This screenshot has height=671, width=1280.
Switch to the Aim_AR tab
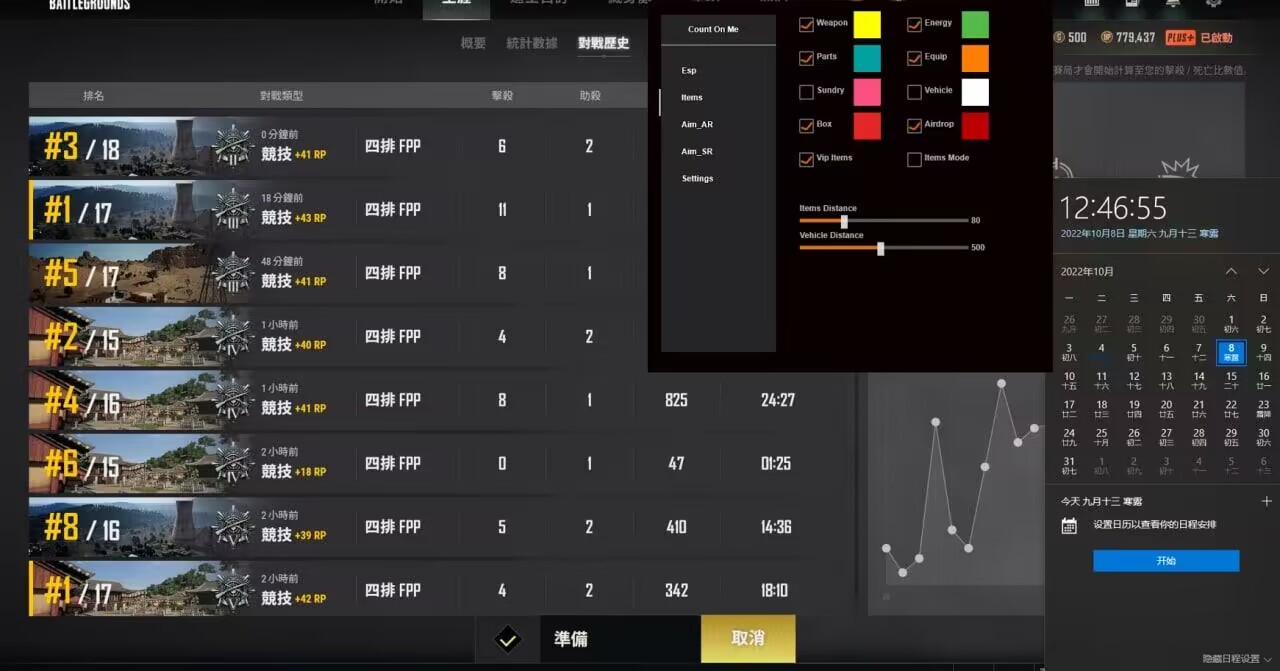(x=697, y=125)
